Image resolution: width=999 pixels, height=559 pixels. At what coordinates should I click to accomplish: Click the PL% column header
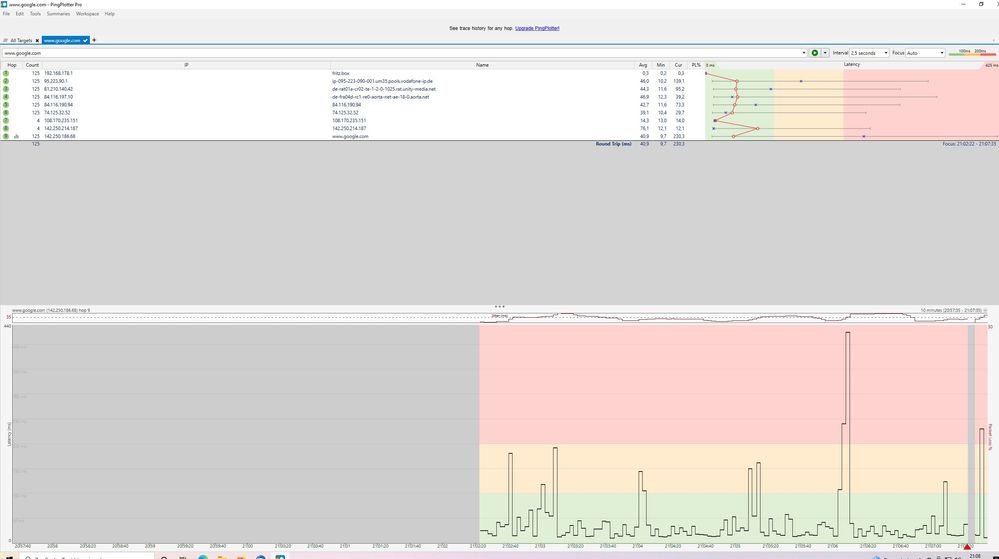[x=696, y=65]
